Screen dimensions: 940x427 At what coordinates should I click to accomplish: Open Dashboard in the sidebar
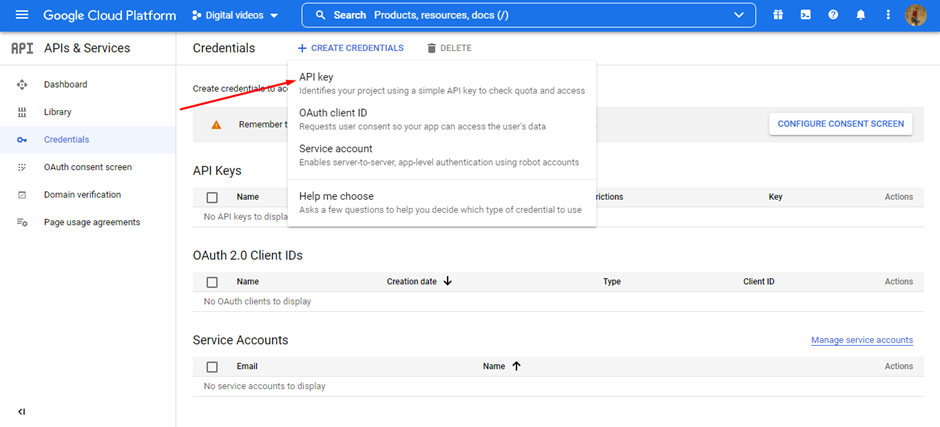click(65, 85)
